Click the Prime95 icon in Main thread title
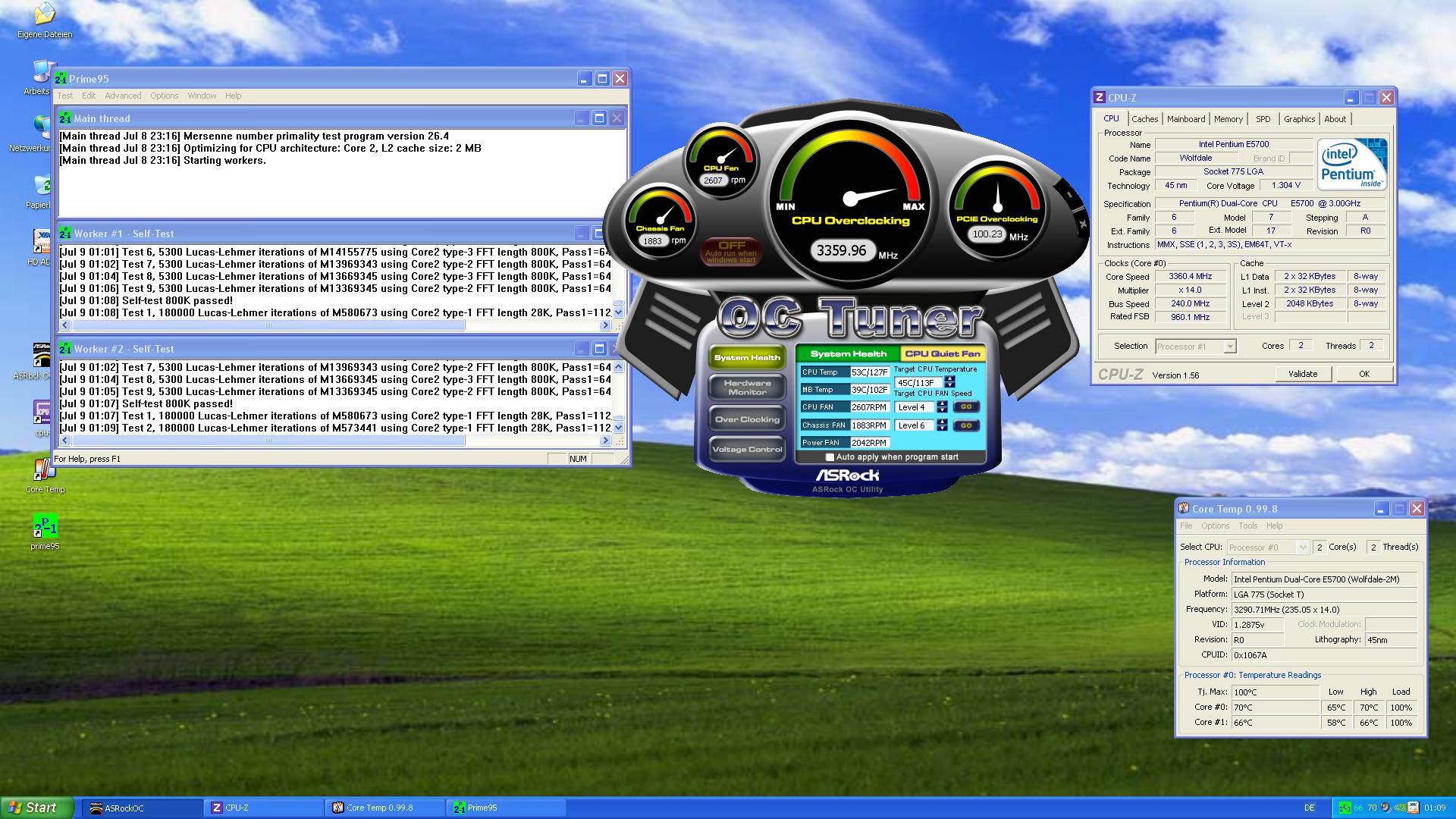Viewport: 1456px width, 819px height. pos(65,118)
